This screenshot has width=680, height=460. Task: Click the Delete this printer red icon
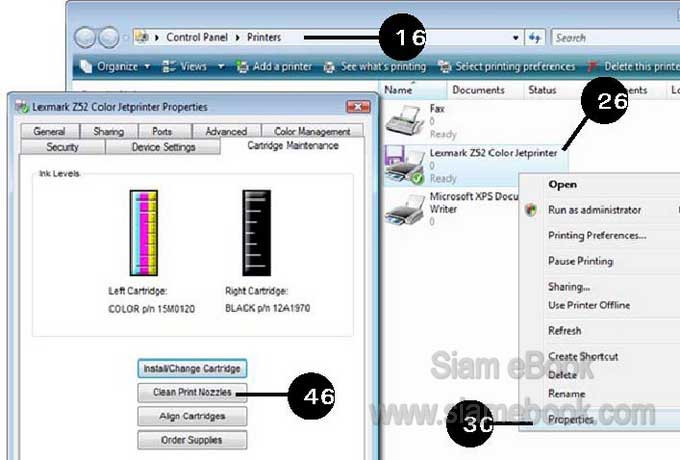coord(592,66)
